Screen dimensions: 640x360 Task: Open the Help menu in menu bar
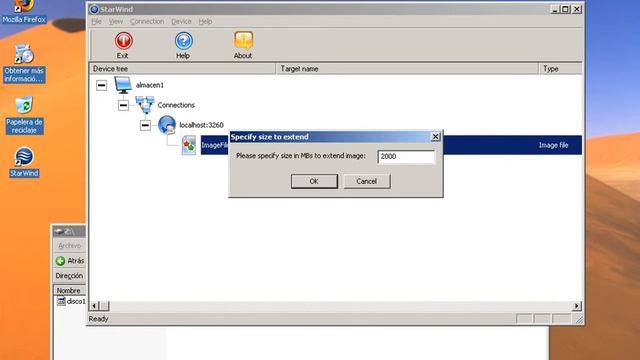tap(205, 21)
